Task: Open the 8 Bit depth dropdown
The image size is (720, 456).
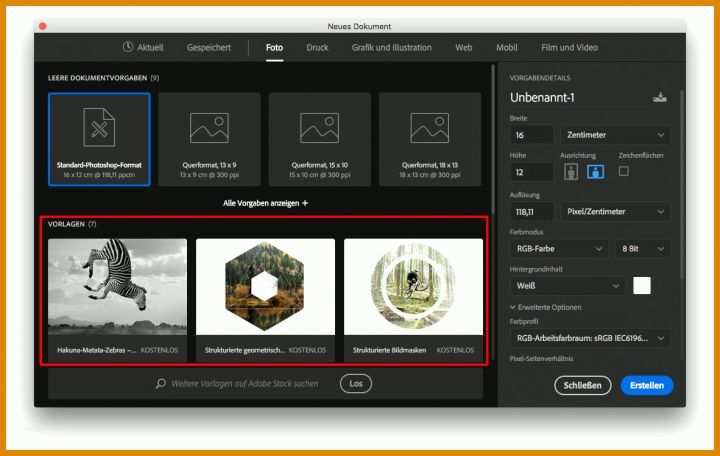Action: tap(642, 249)
